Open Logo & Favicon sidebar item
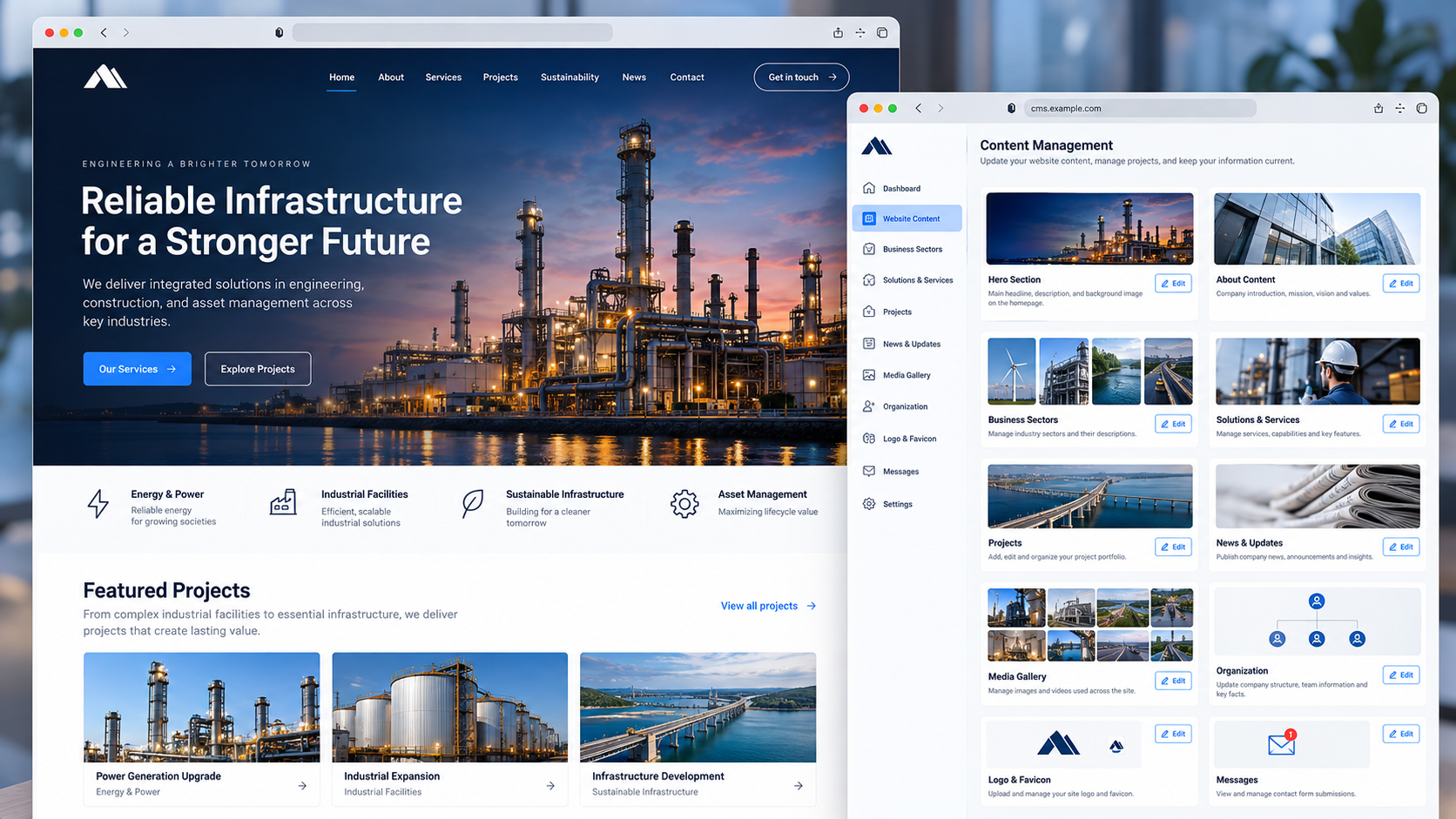The width and height of the screenshot is (1456, 819). (x=900, y=439)
